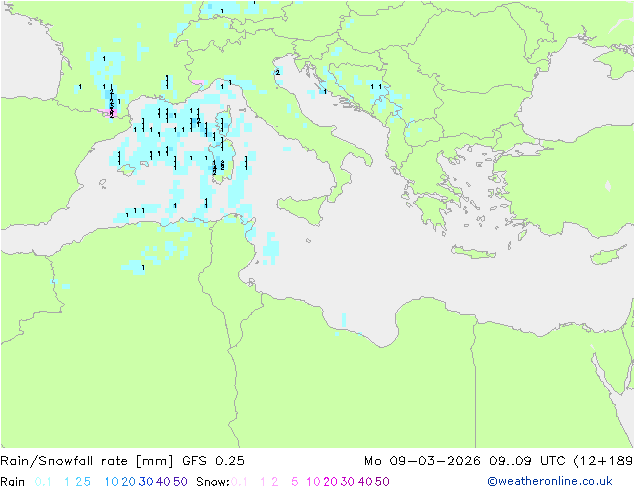
Task: Click the Rain/Snowfall rate [mm] title text
Action: pos(87,461)
